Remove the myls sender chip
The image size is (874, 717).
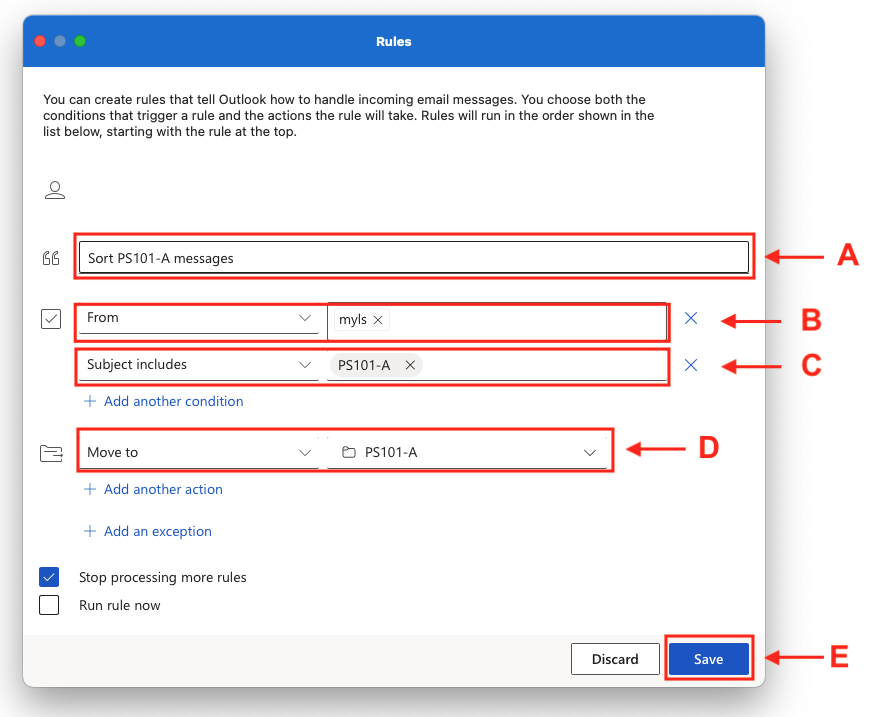click(378, 320)
